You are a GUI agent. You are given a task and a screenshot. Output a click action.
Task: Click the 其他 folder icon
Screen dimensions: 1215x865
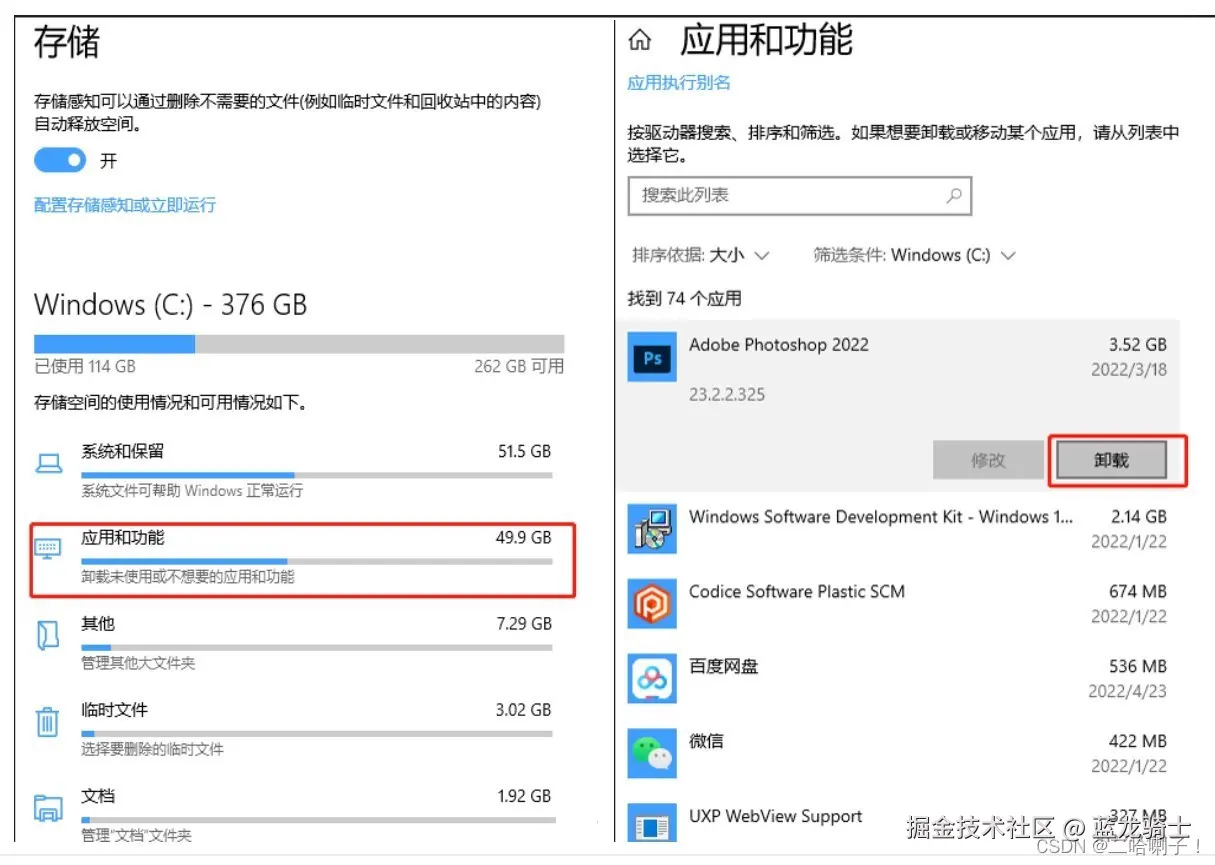(x=48, y=636)
